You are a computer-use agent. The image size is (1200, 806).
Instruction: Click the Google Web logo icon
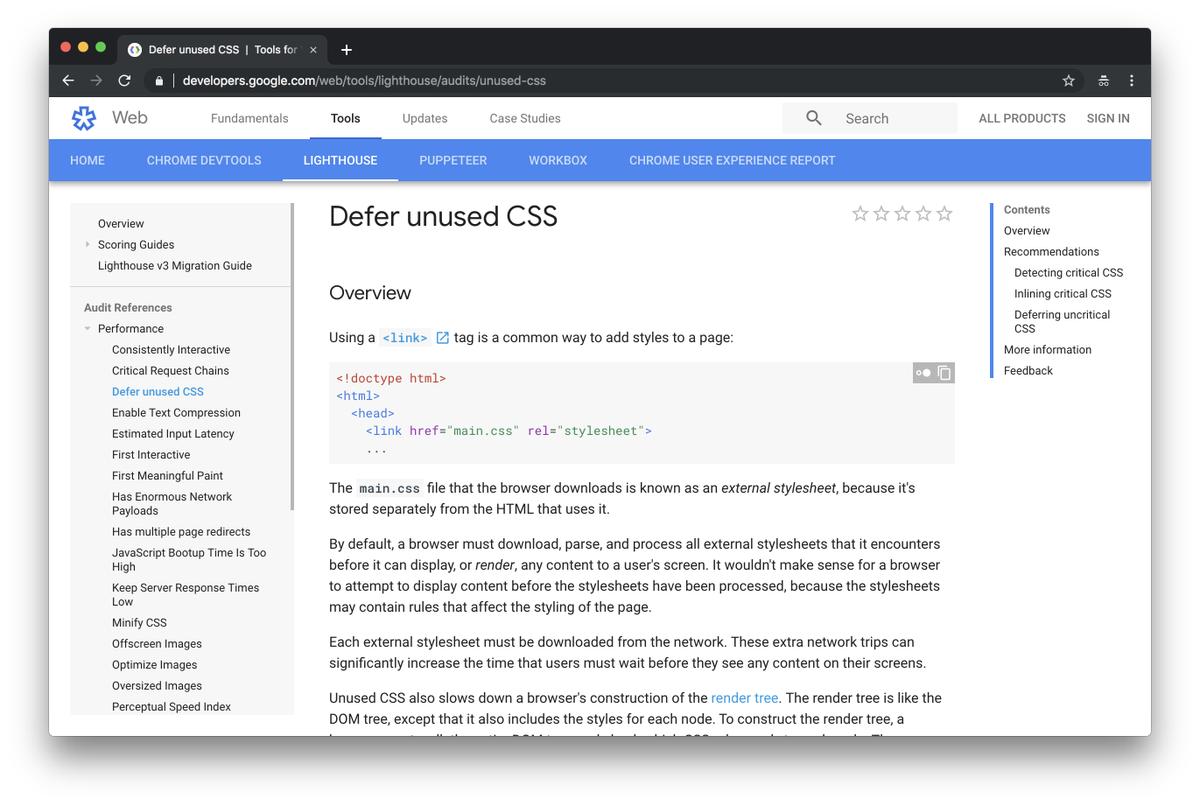[84, 118]
